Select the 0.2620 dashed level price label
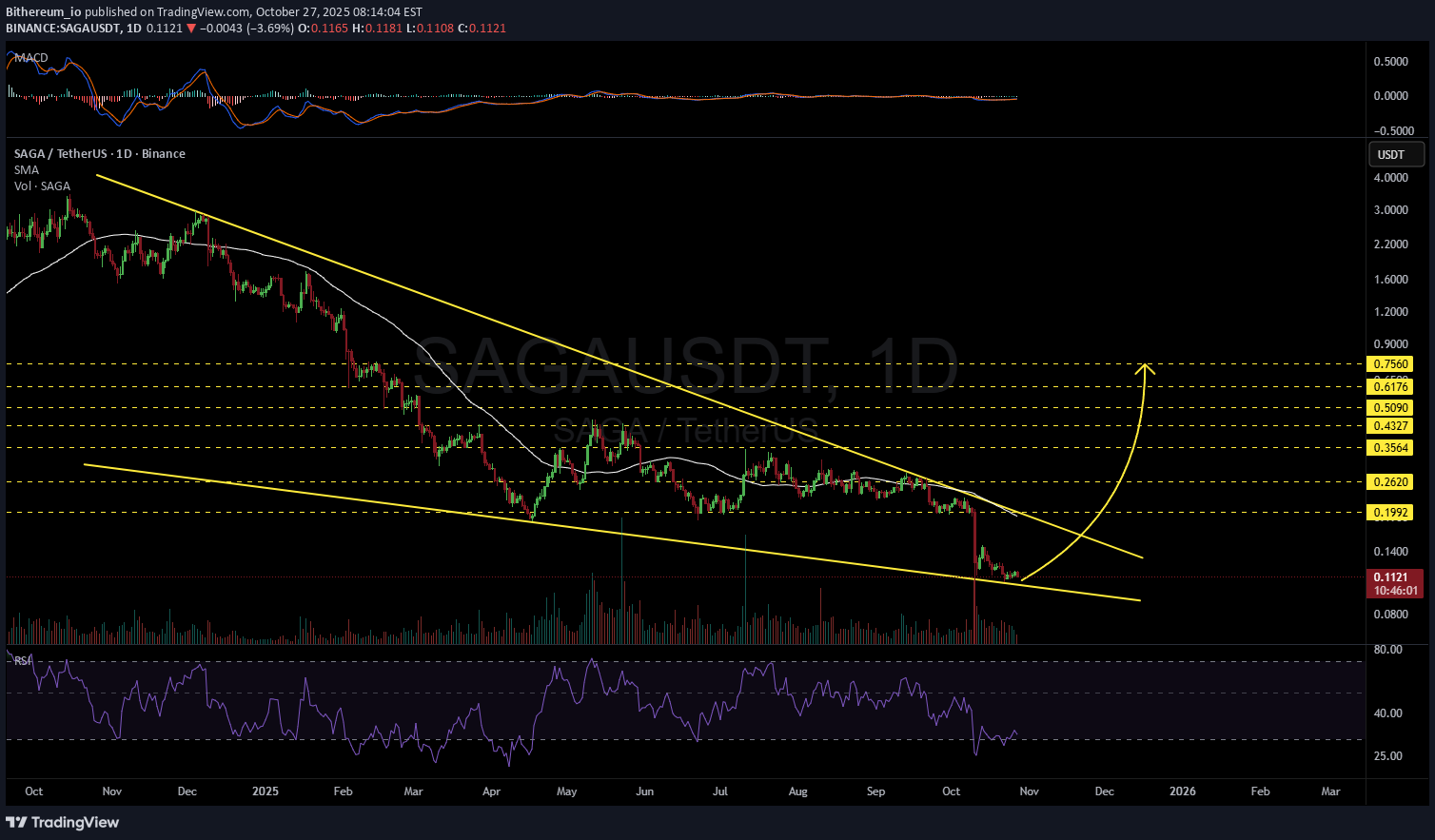 [x=1389, y=482]
